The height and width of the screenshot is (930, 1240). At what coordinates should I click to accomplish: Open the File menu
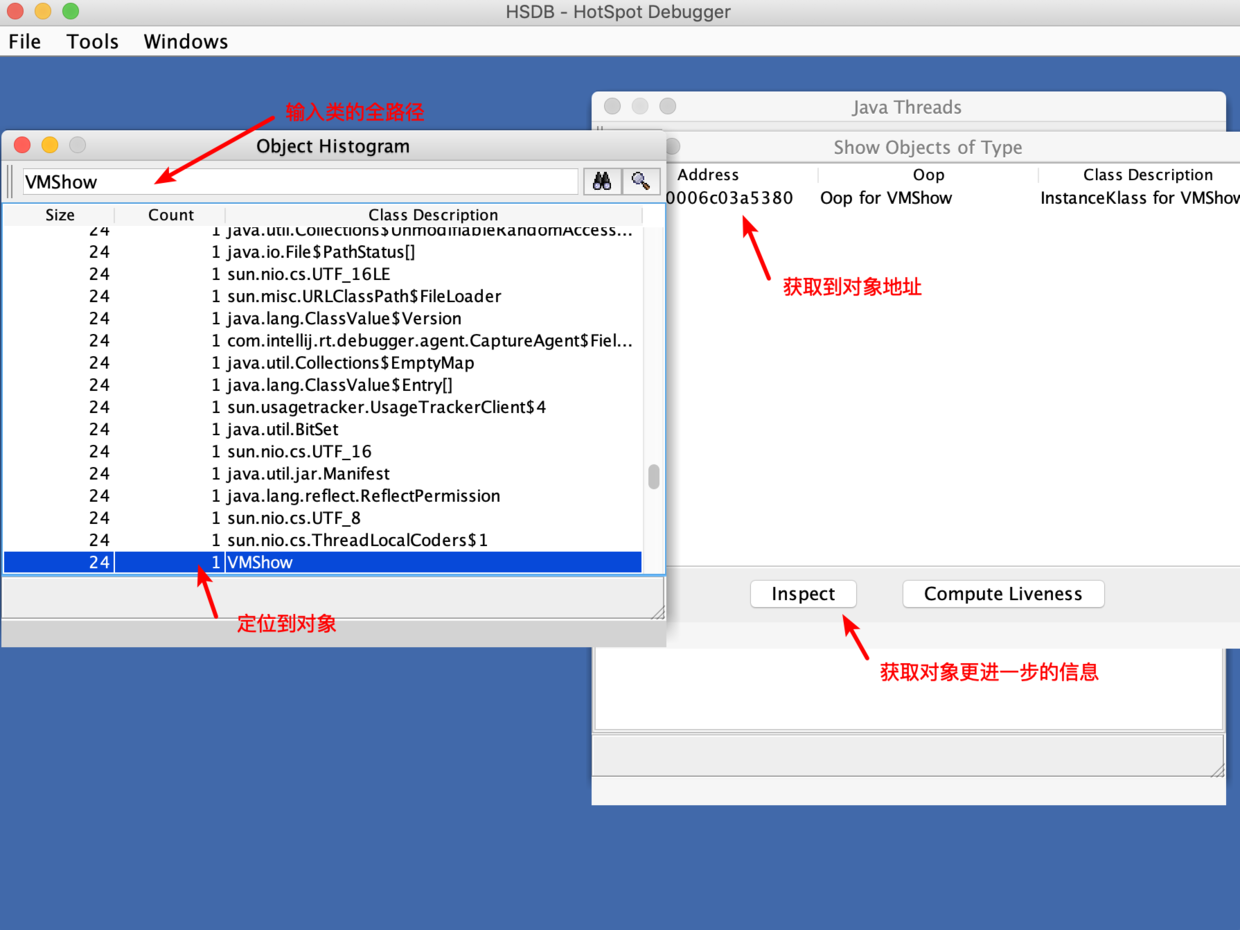[25, 41]
